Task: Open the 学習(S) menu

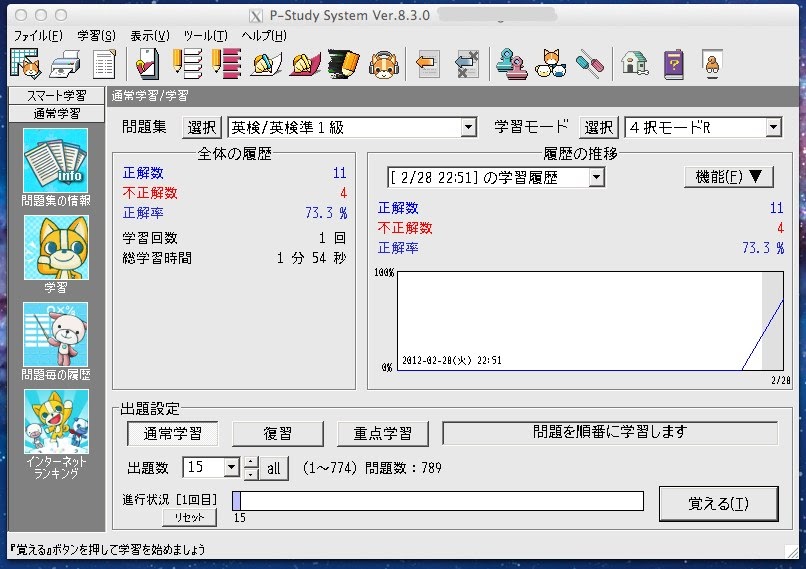Action: [x=97, y=35]
